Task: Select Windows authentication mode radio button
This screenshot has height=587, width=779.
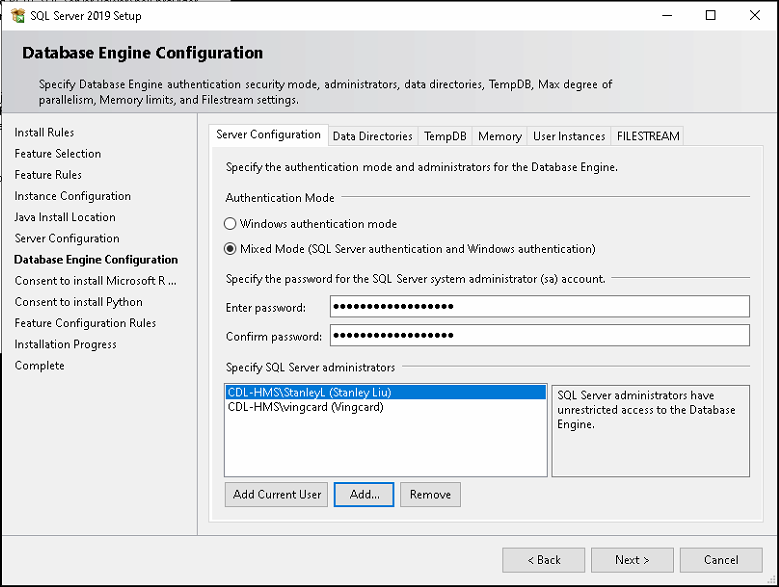Action: 230,224
